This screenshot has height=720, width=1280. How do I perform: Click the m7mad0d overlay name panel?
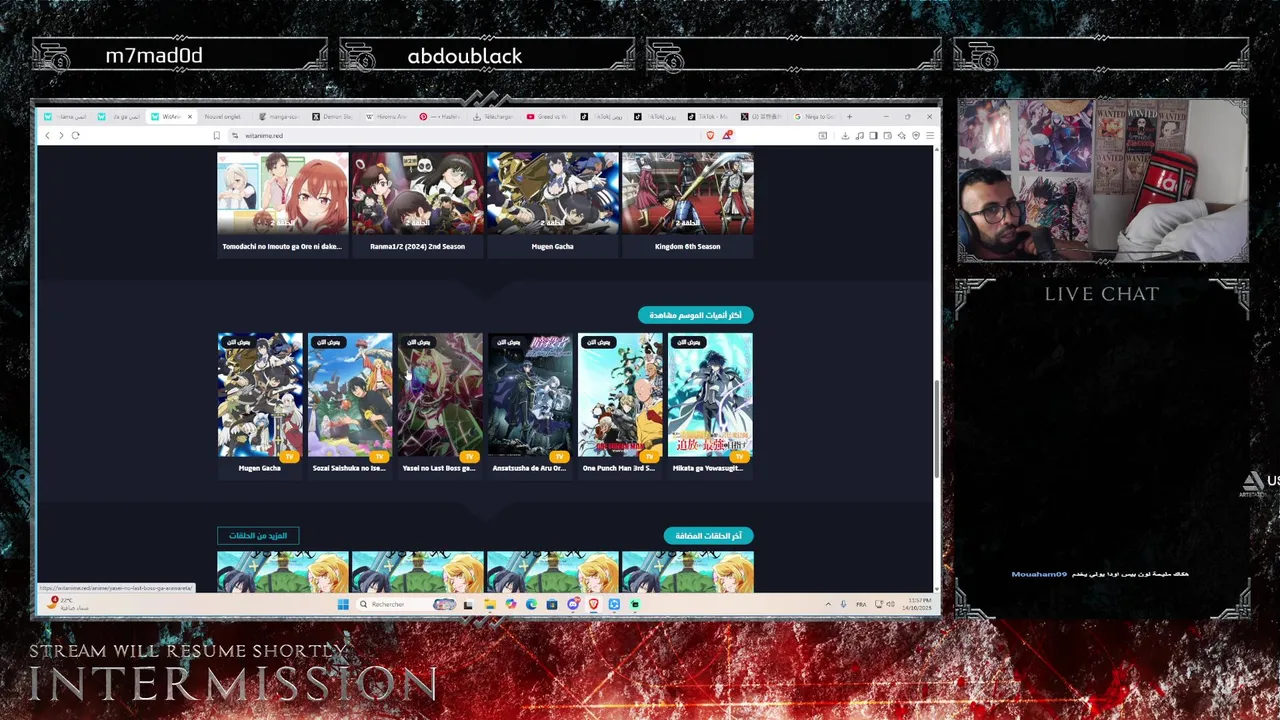tap(181, 56)
